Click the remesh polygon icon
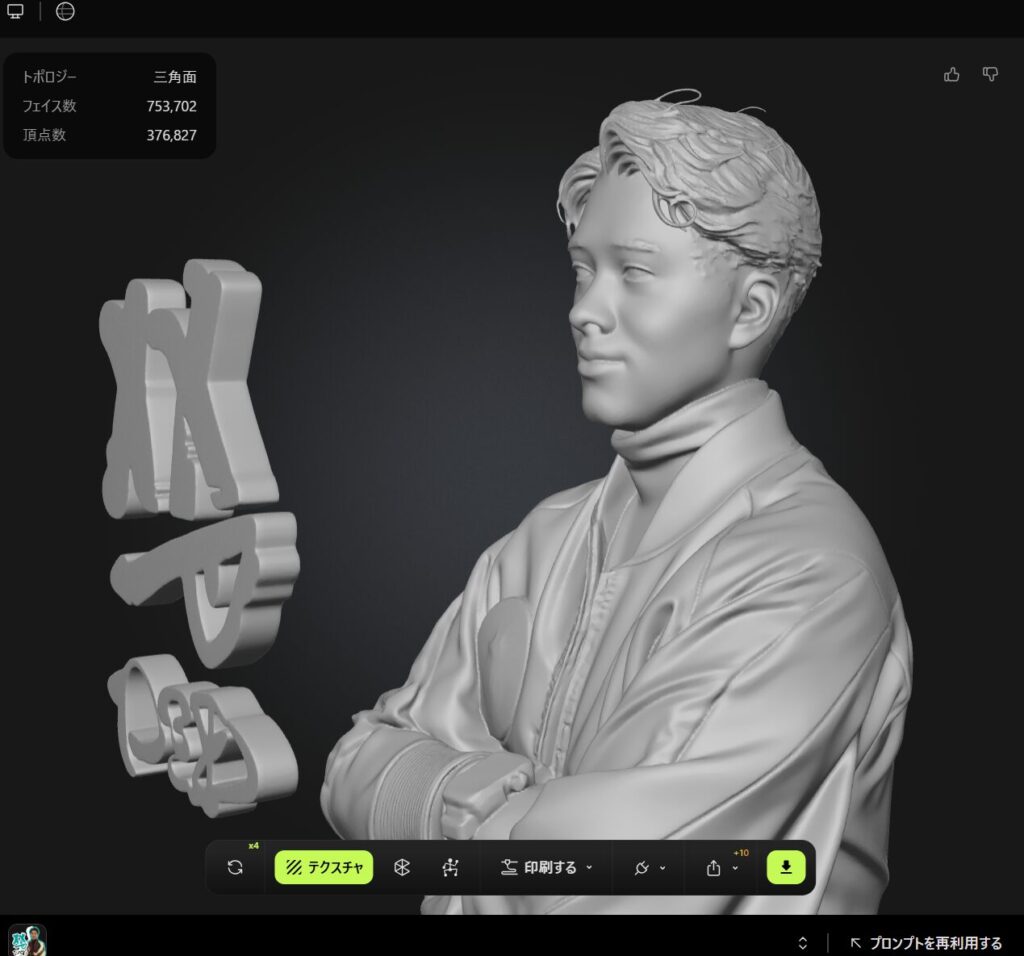 click(x=401, y=868)
